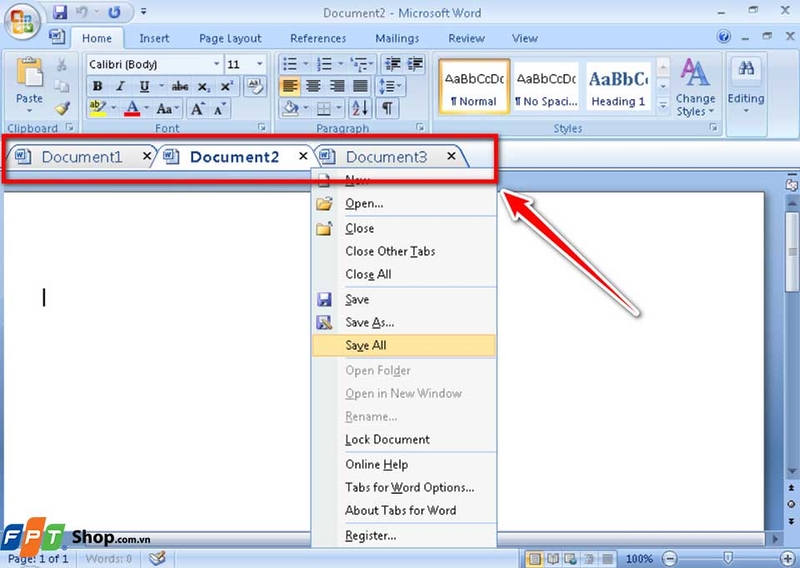Open the Change Styles menu
The image size is (800, 568).
[x=695, y=88]
